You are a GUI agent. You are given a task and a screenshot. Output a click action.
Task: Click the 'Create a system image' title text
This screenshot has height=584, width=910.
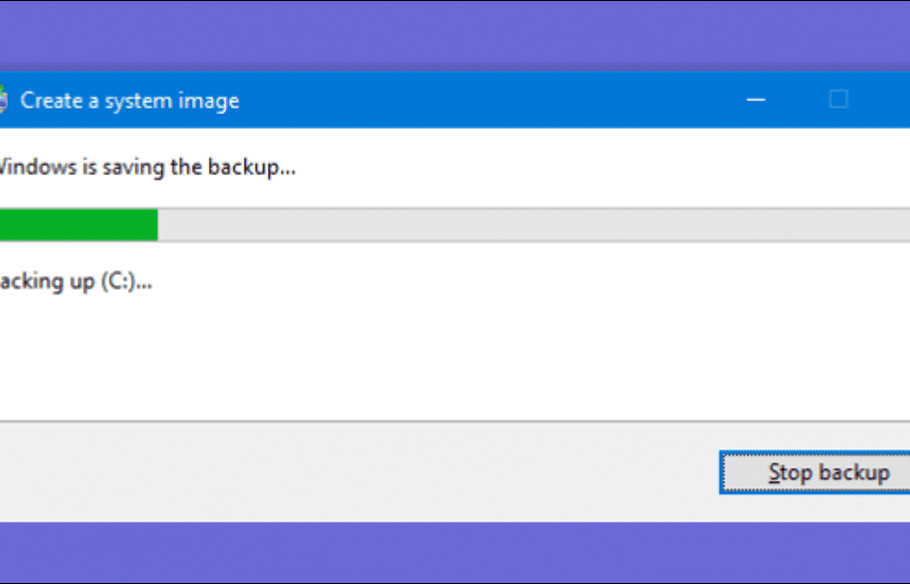point(129,101)
